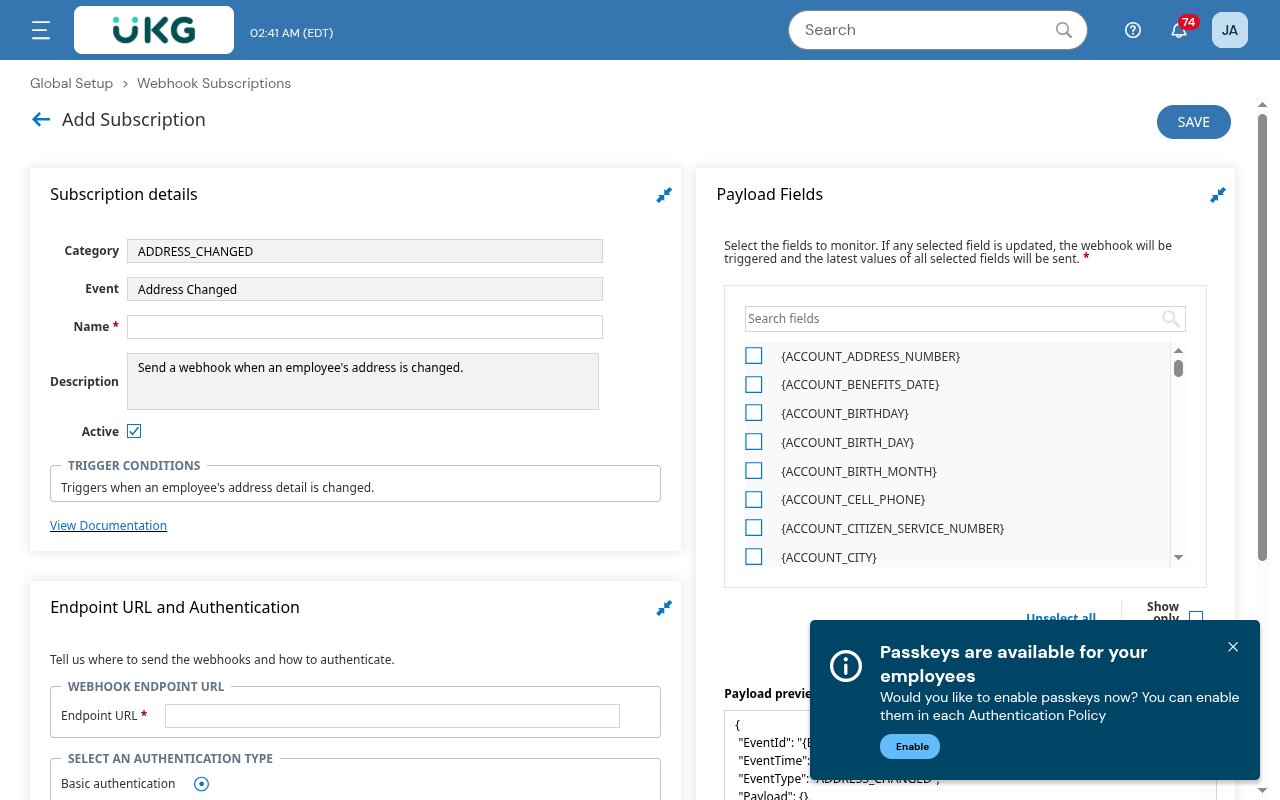Click the Category ADDRESS_CHANGED field

(x=365, y=251)
